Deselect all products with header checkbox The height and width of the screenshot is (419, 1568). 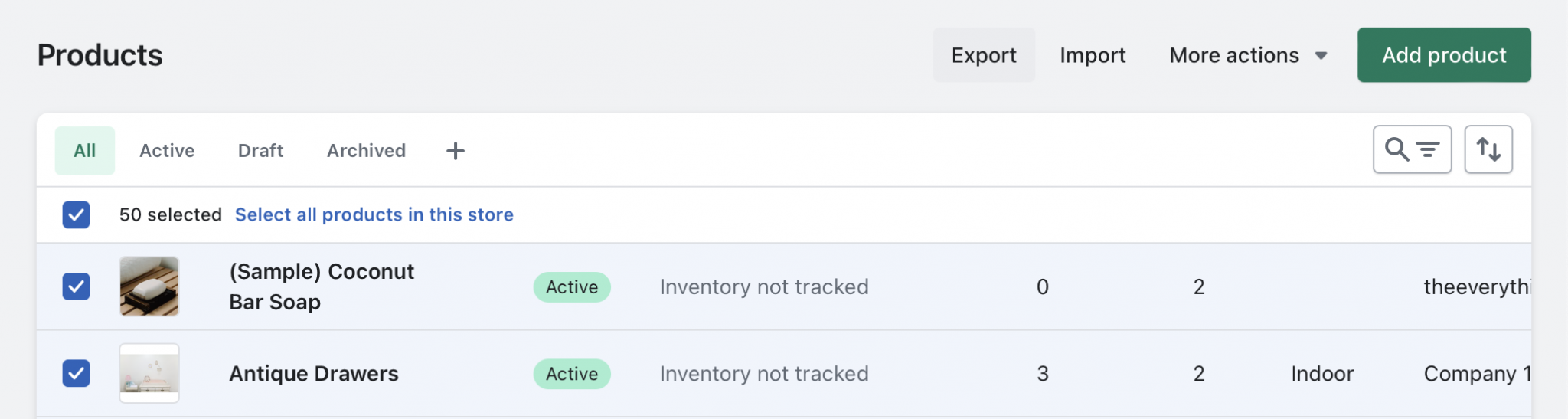77,214
